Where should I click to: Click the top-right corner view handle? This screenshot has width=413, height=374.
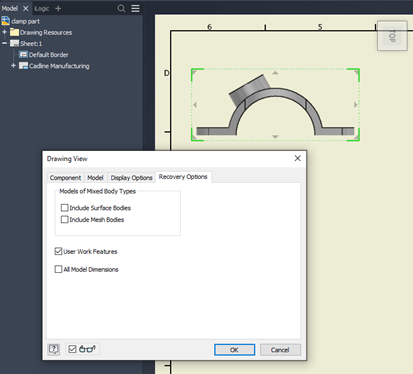pyautogui.click(x=355, y=73)
